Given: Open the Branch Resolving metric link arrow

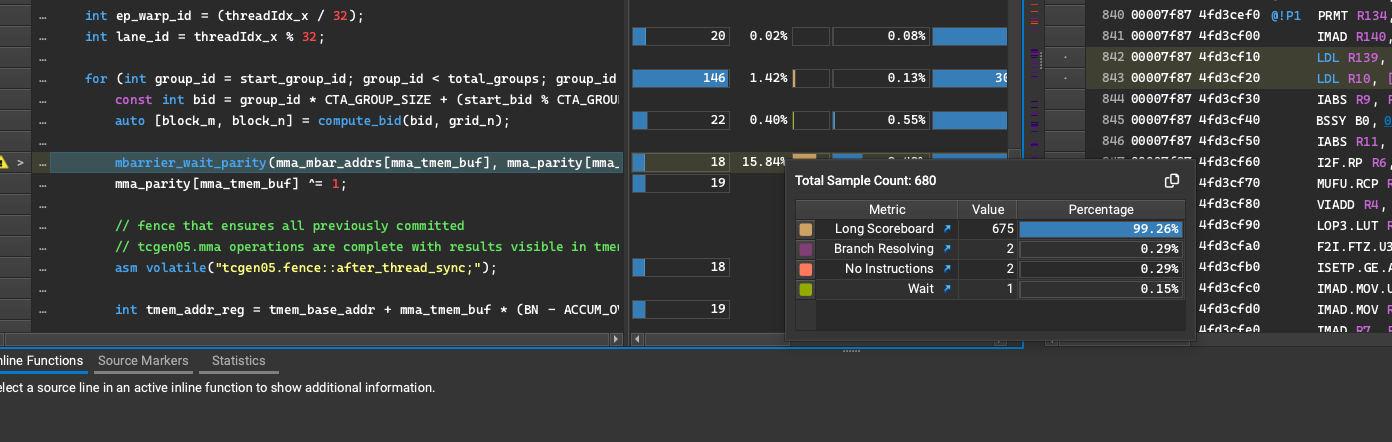Looking at the screenshot, I should point(946,249).
